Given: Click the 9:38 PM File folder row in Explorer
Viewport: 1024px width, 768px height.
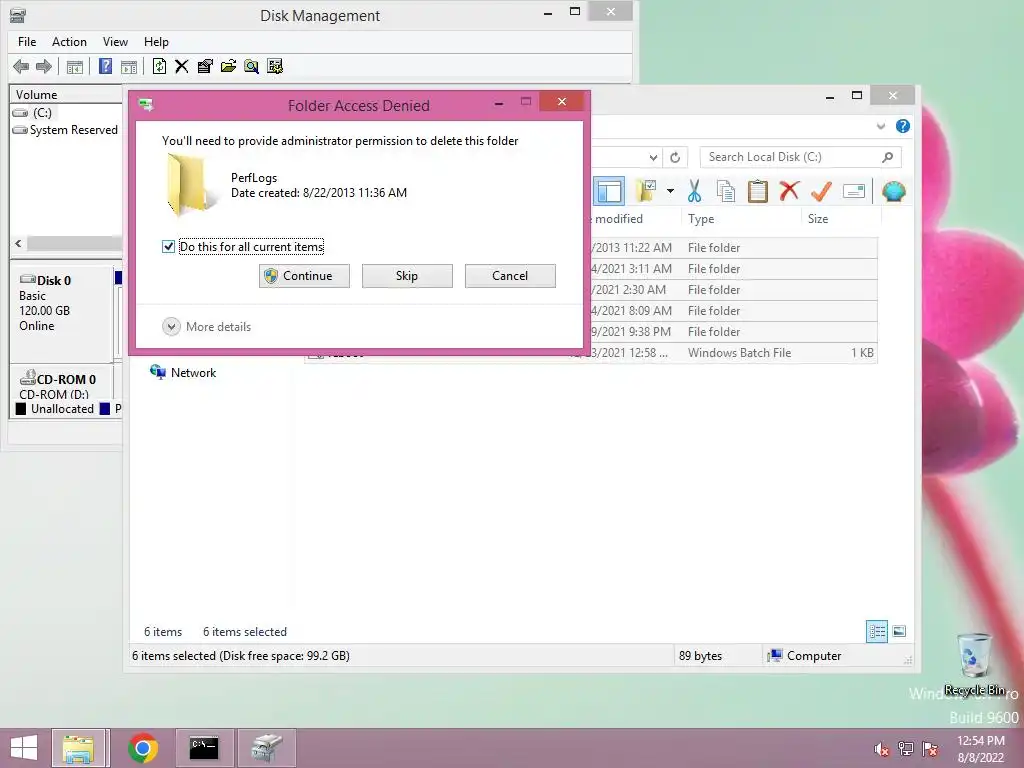Looking at the screenshot, I should [x=733, y=332].
